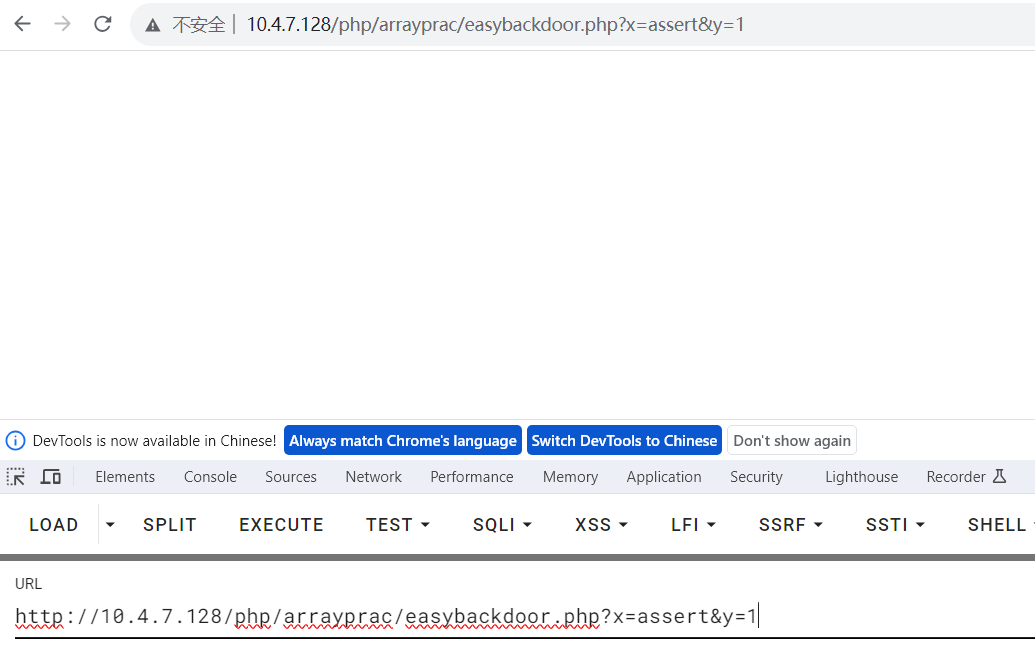1035x645 pixels.
Task: Open the Performance tab
Action: pos(472,477)
